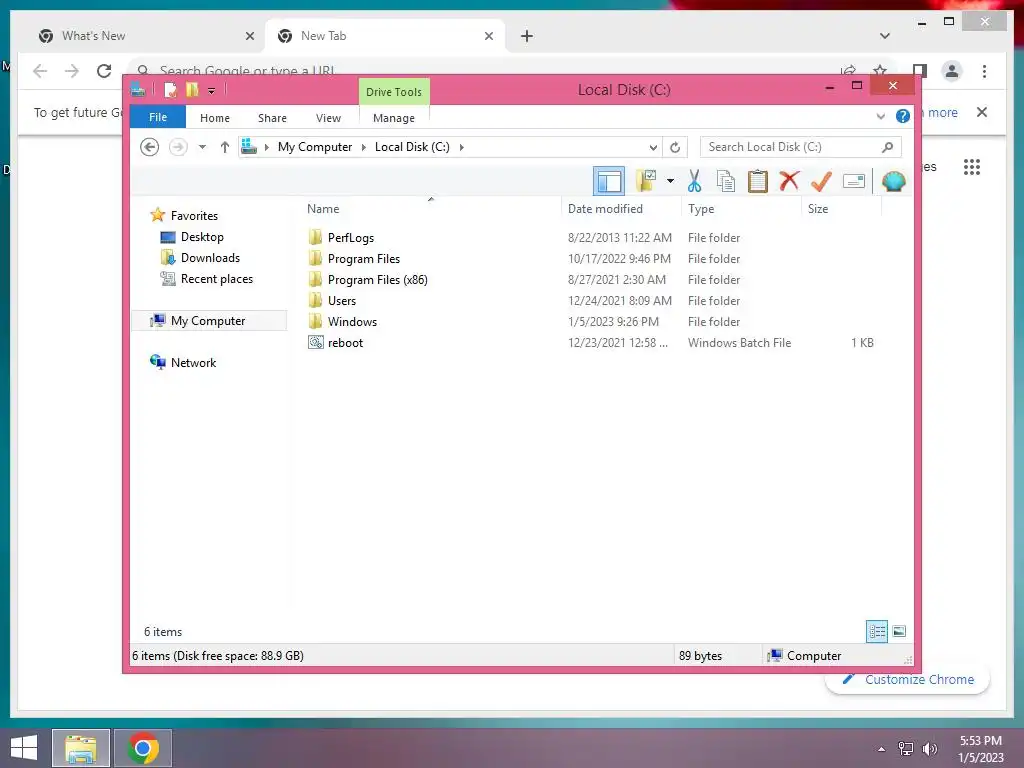Click the Properties quick access icon
1024x768 pixels.
pyautogui.click(x=171, y=90)
